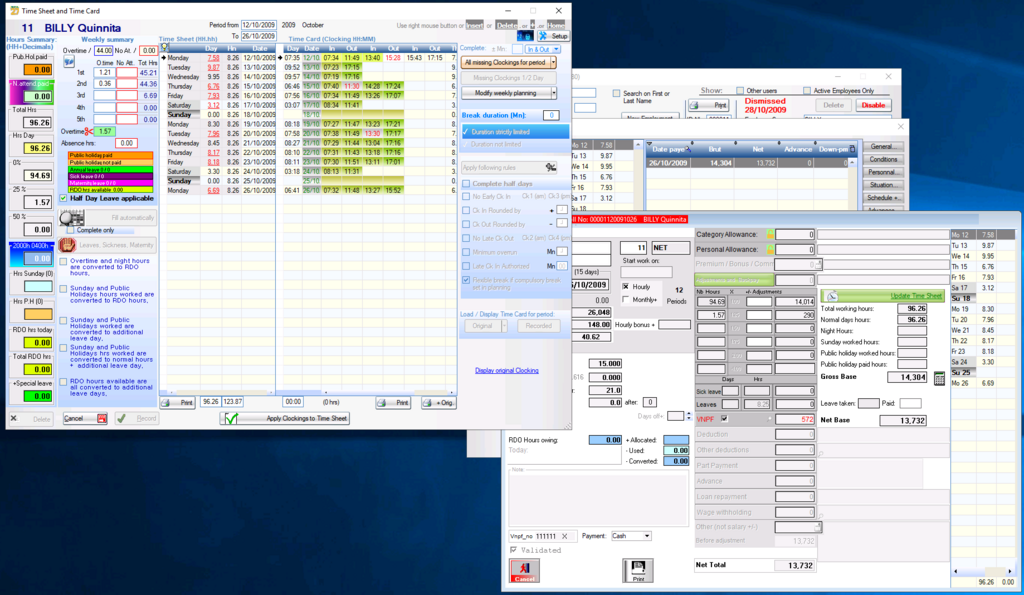Enable the Complete only checkbox
Screen dimensions: 1024x595
tap(69, 230)
